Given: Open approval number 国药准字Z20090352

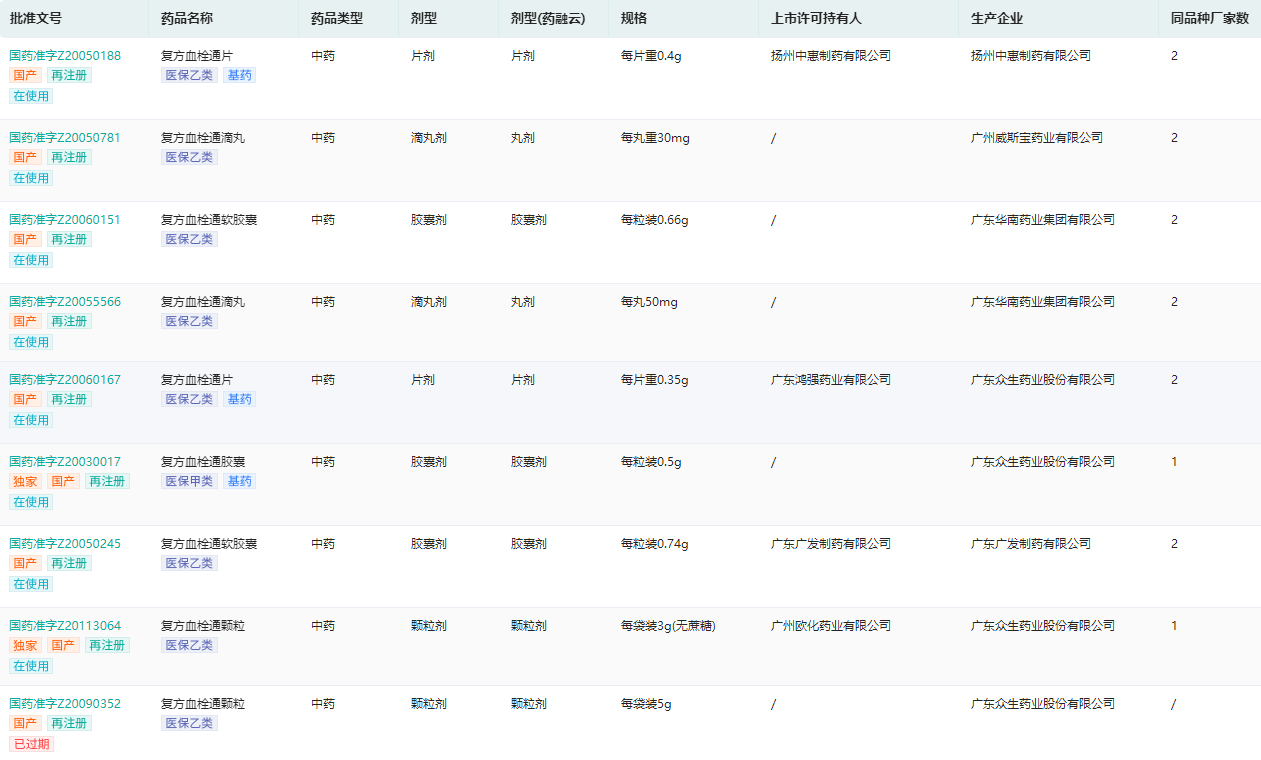Looking at the screenshot, I should (65, 704).
